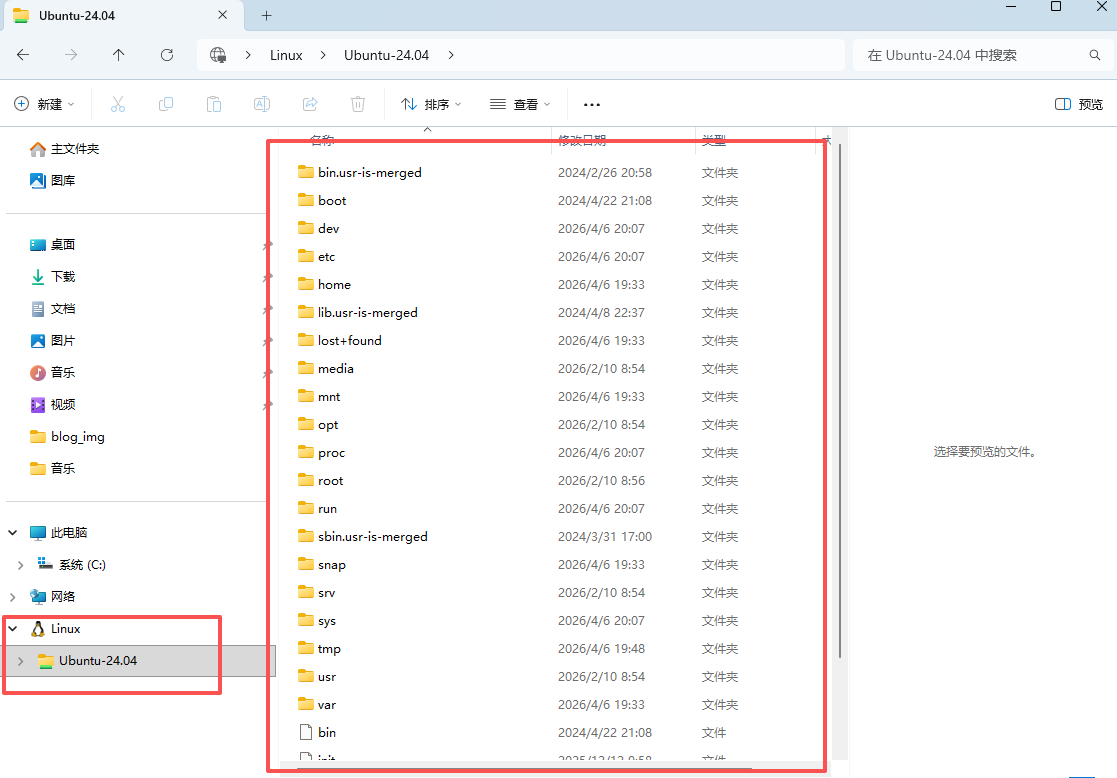The width and height of the screenshot is (1117, 778).
Task: Expand the Ubuntu-24.04 tree node
Action: [x=21, y=661]
